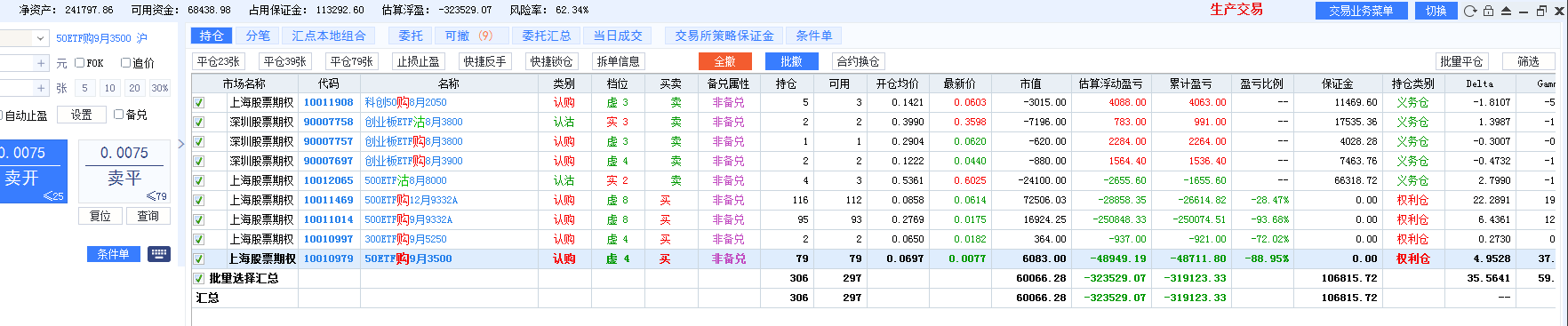
Task: Enable the FOK checkbox
Action: click(x=80, y=63)
